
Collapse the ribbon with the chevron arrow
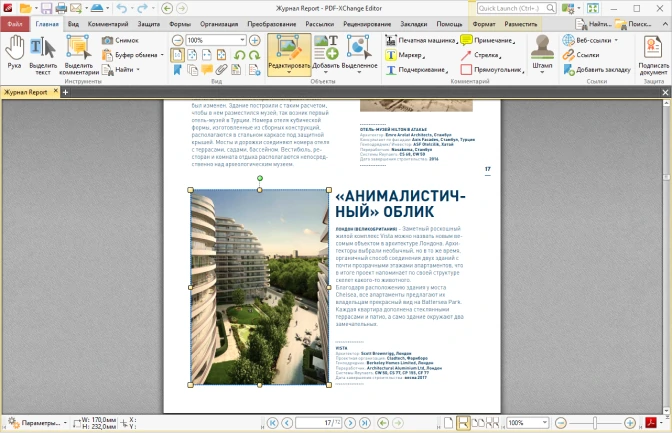click(x=664, y=24)
